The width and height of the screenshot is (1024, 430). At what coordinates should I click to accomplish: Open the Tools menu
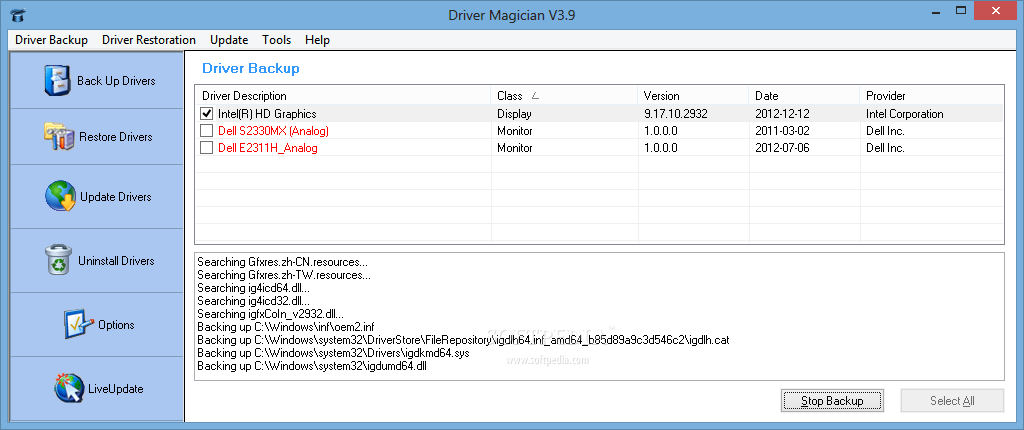click(x=277, y=40)
